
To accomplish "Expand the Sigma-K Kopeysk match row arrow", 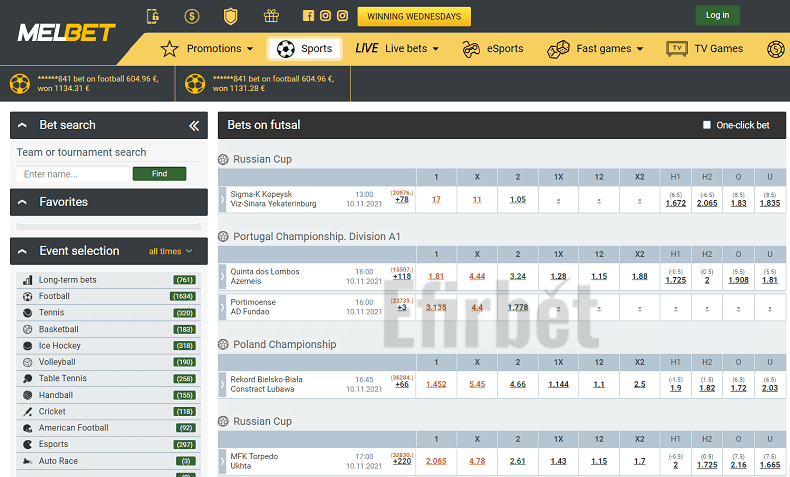I will 222,199.
